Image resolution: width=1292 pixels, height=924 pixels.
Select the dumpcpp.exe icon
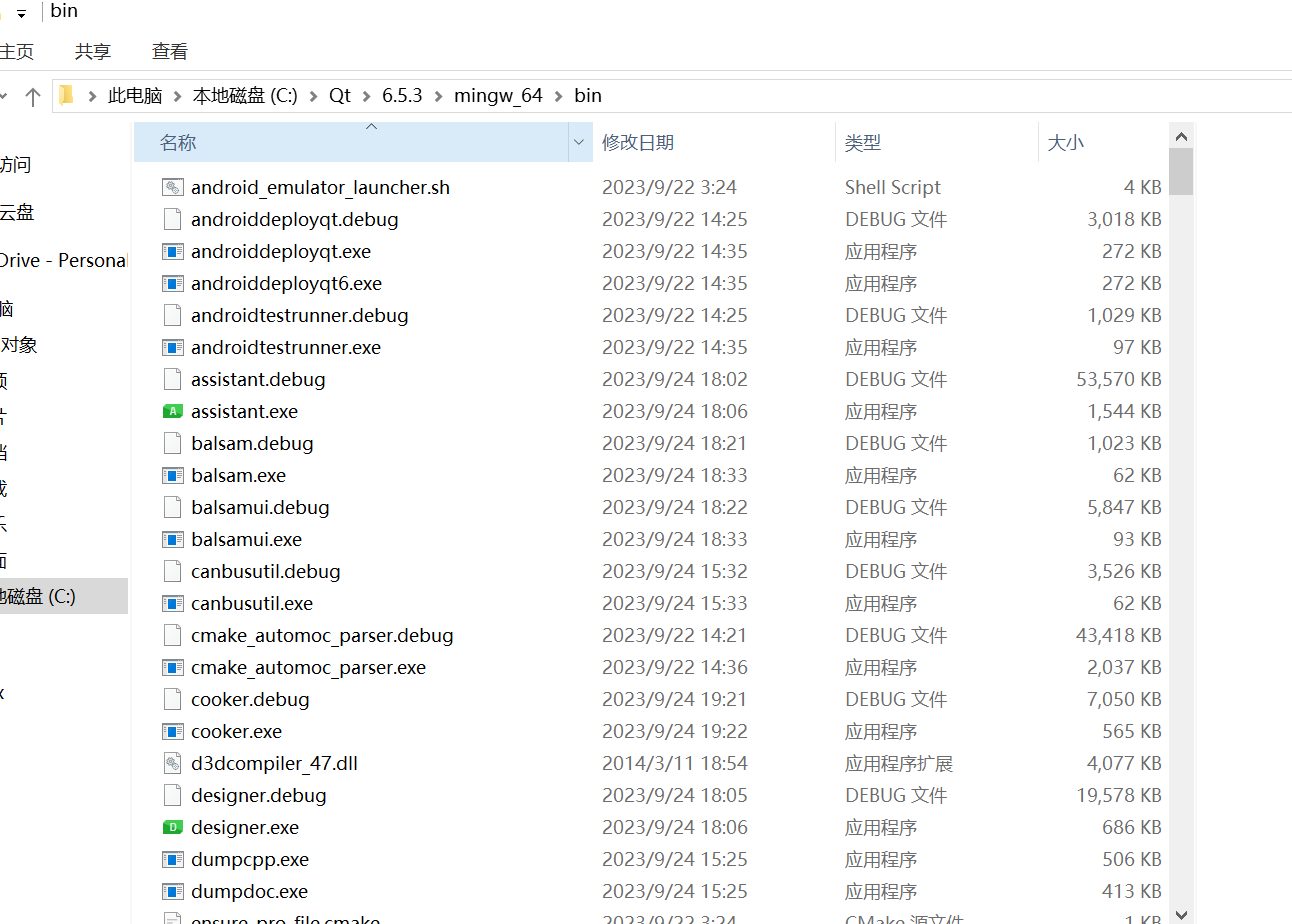[171, 859]
